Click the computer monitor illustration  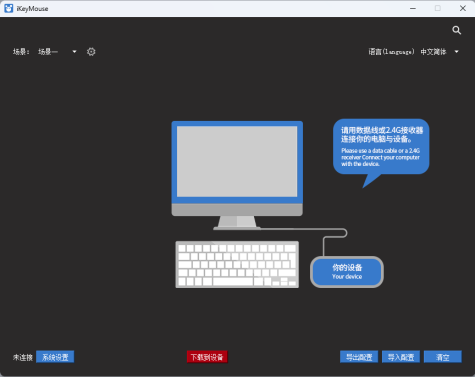coord(237,175)
